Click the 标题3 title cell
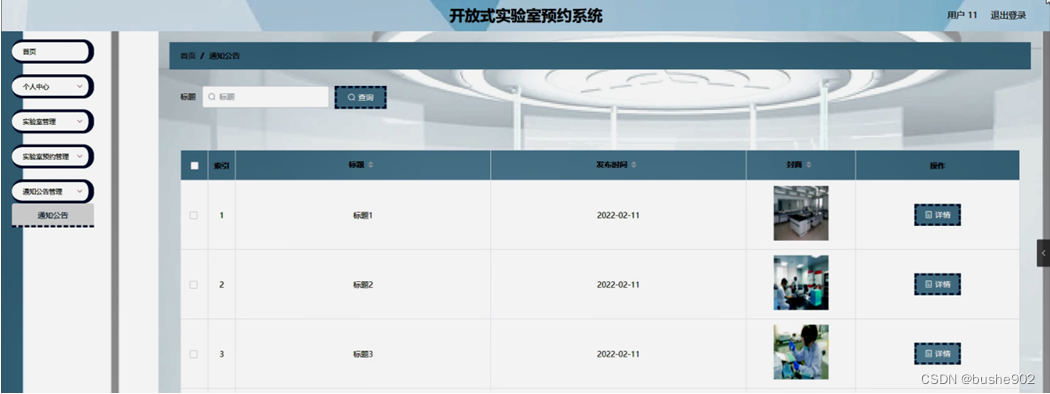This screenshot has height=394, width=1050. click(363, 354)
